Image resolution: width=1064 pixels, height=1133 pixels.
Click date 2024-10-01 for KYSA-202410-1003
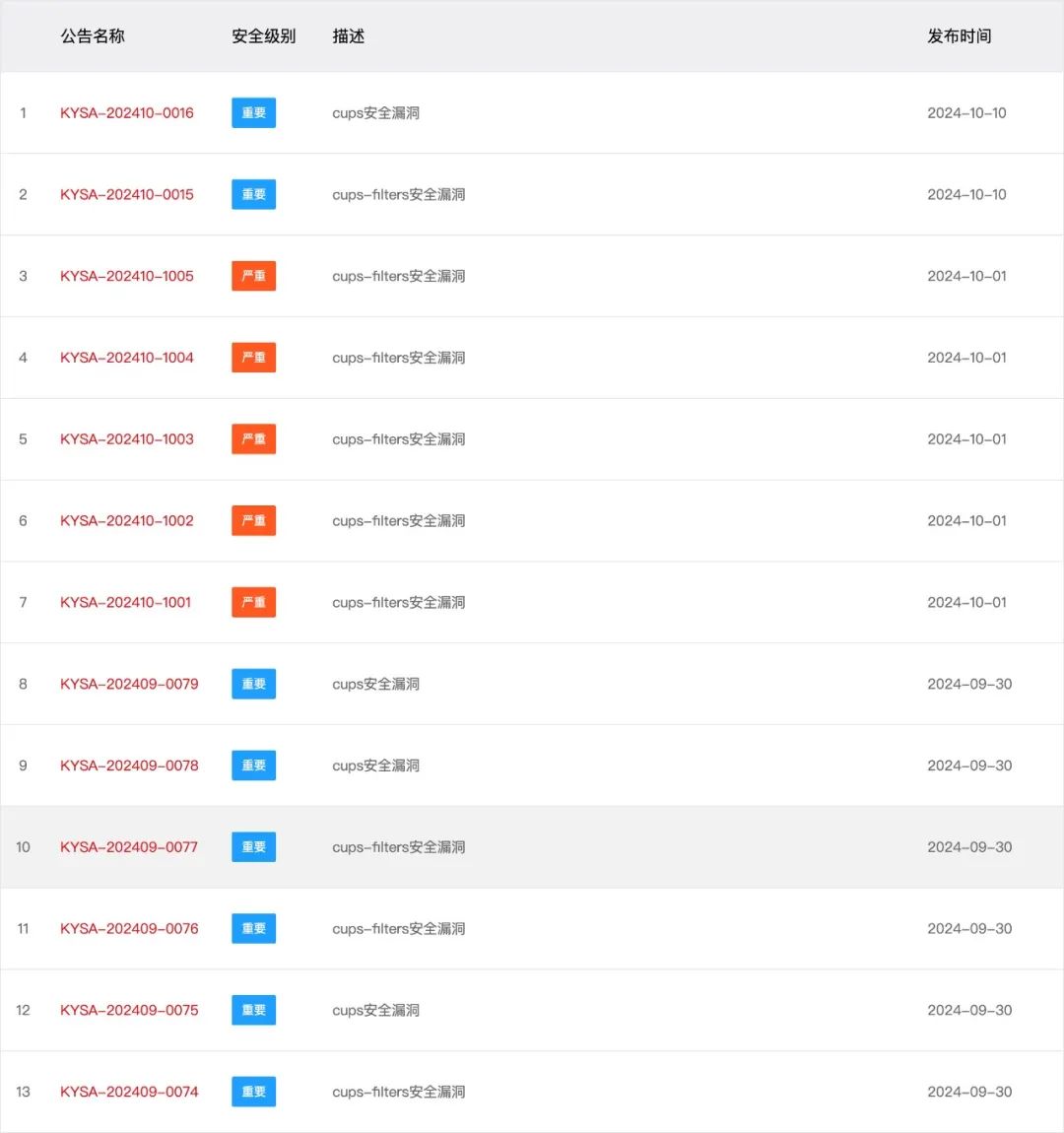click(x=966, y=439)
